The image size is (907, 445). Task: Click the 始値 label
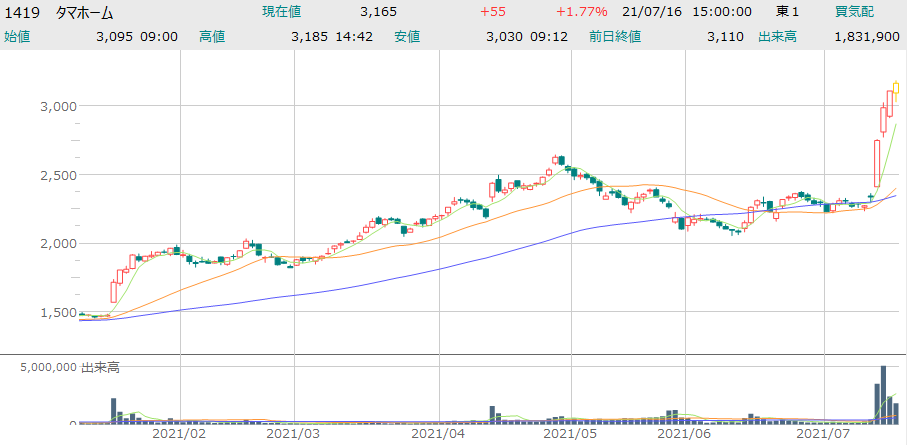click(17, 36)
